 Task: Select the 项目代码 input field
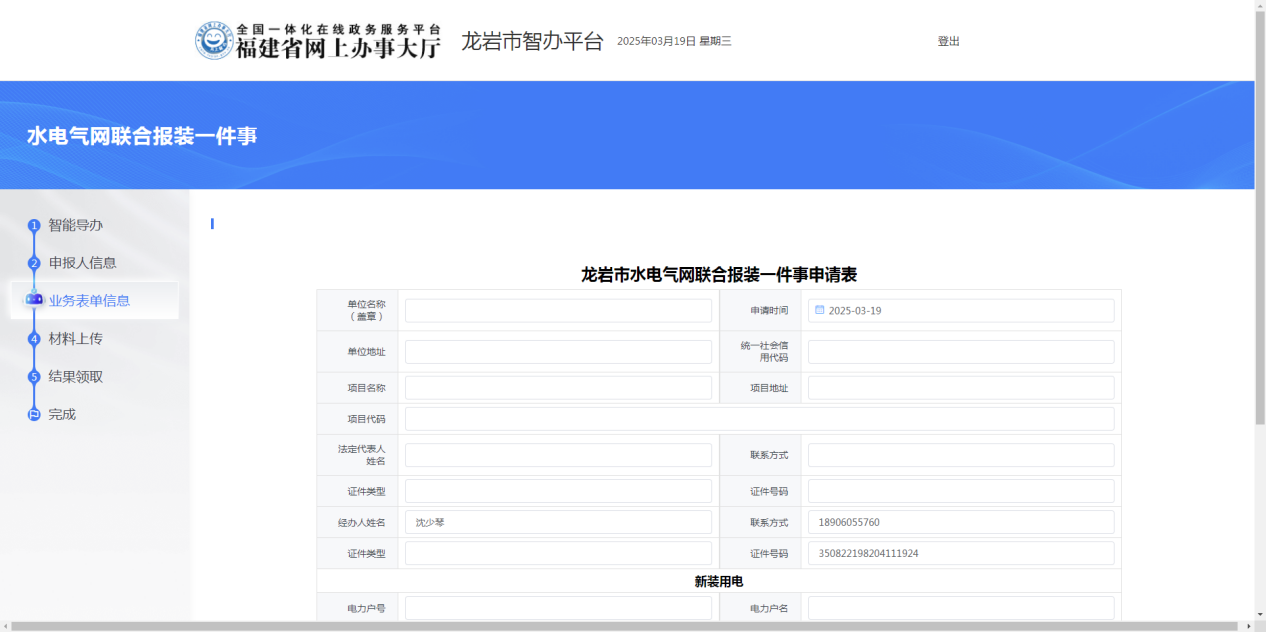coord(759,419)
